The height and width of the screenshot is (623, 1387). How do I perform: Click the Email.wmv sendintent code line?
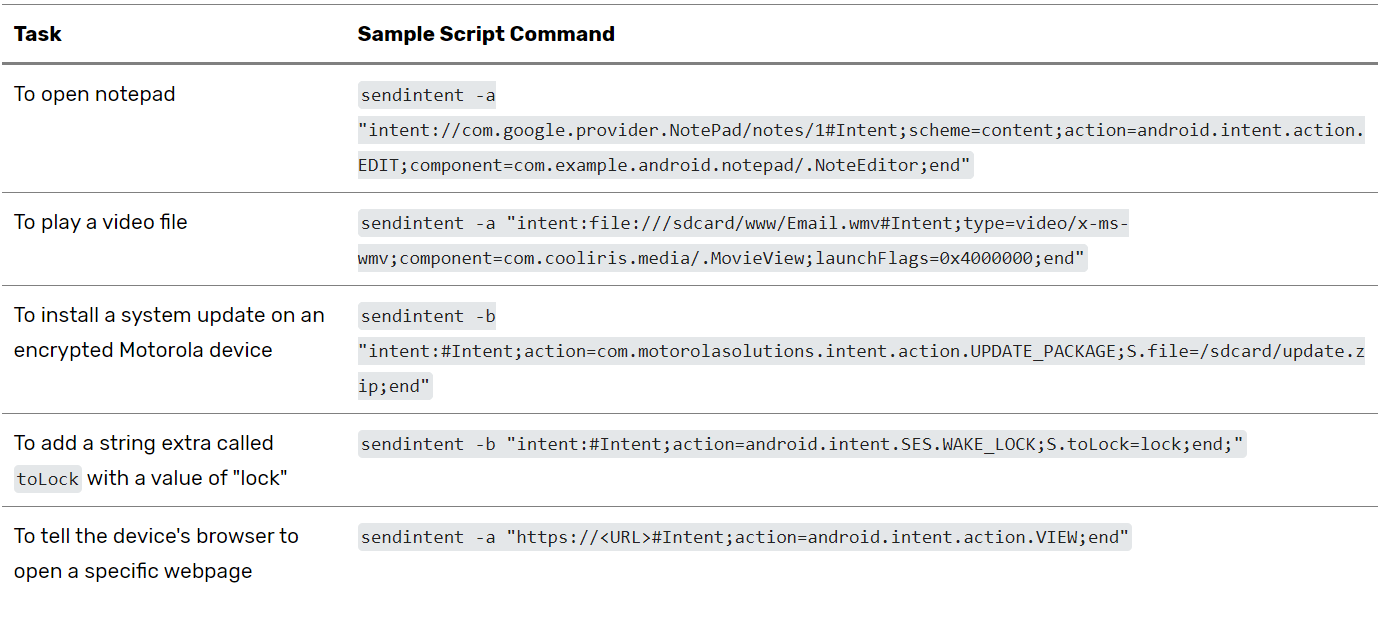[744, 224]
